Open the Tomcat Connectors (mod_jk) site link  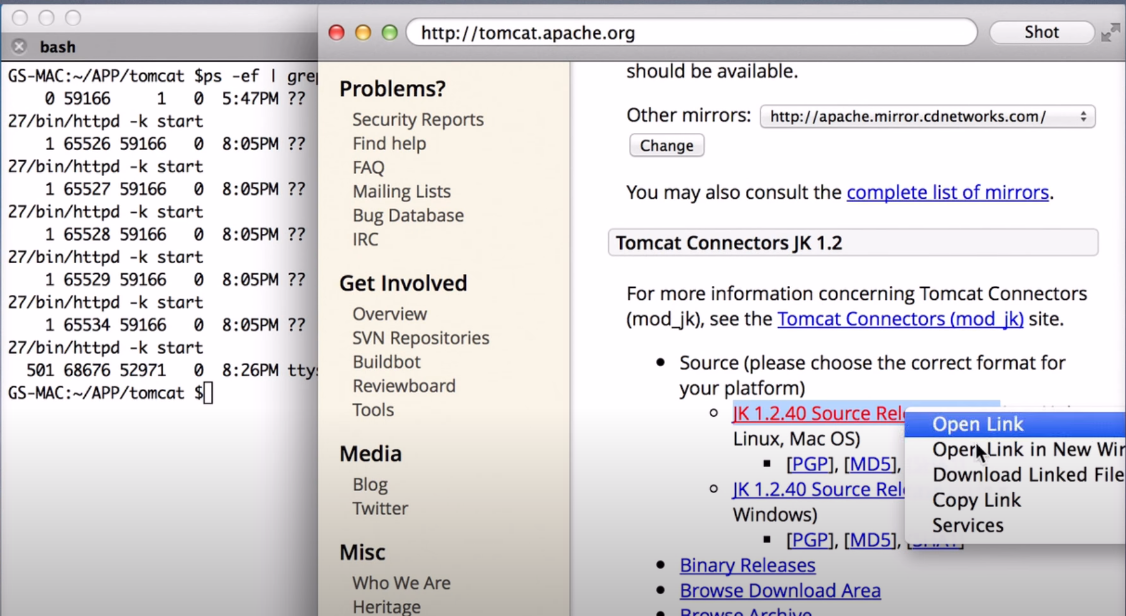click(x=900, y=319)
